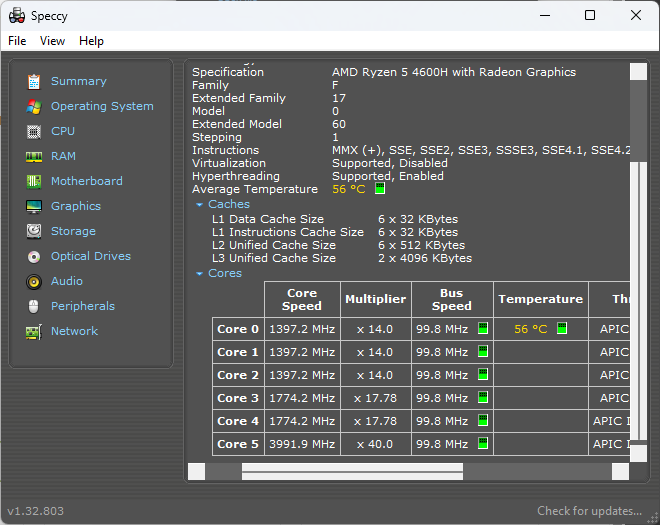660x525 pixels.
Task: Select the Core 5 row label
Action: pyautogui.click(x=238, y=444)
